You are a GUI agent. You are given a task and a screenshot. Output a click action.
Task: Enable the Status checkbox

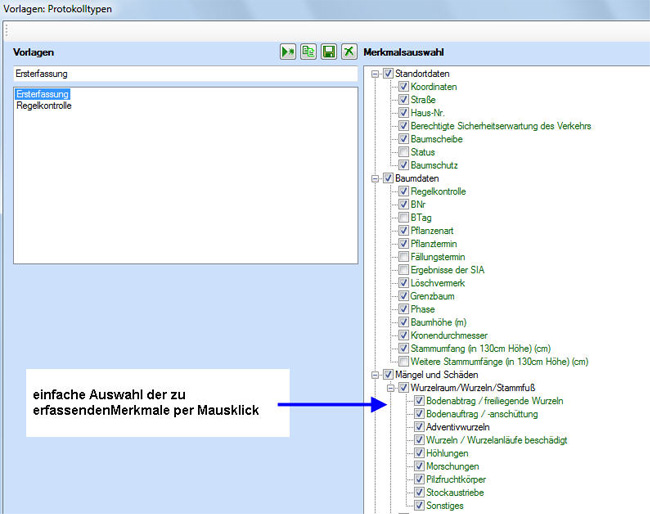(402, 152)
